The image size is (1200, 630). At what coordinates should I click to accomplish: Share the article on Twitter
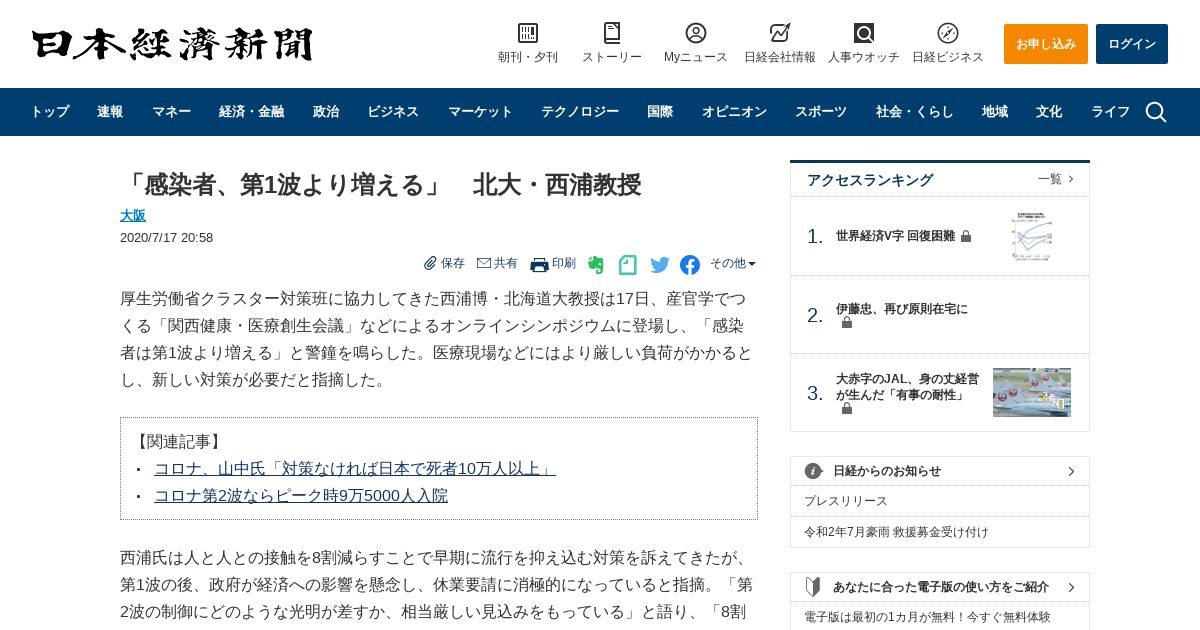[660, 265]
